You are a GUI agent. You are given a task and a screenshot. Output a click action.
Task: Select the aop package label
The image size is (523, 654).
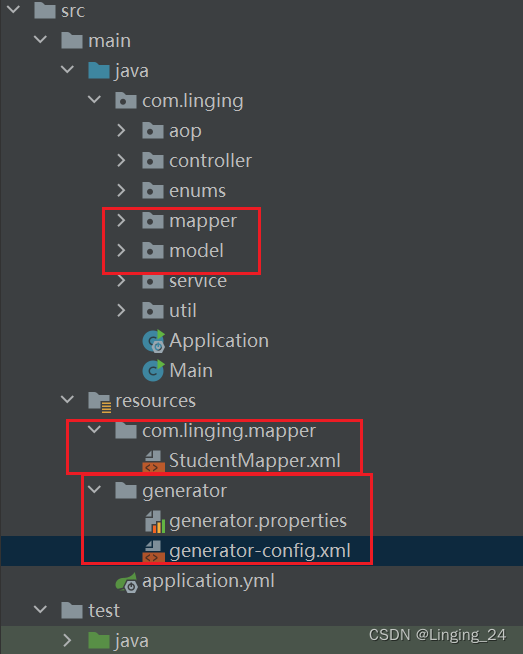coord(185,132)
